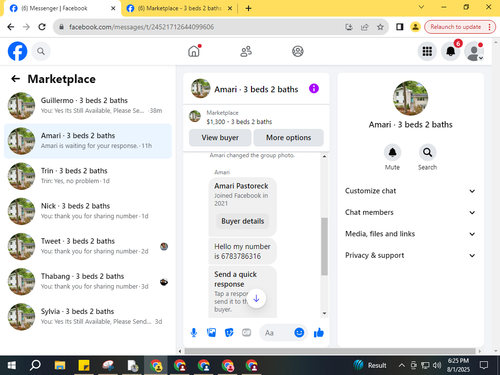Image resolution: width=500 pixels, height=375 pixels.
Task: Go back with the Marketplace back arrow
Action: click(x=15, y=79)
